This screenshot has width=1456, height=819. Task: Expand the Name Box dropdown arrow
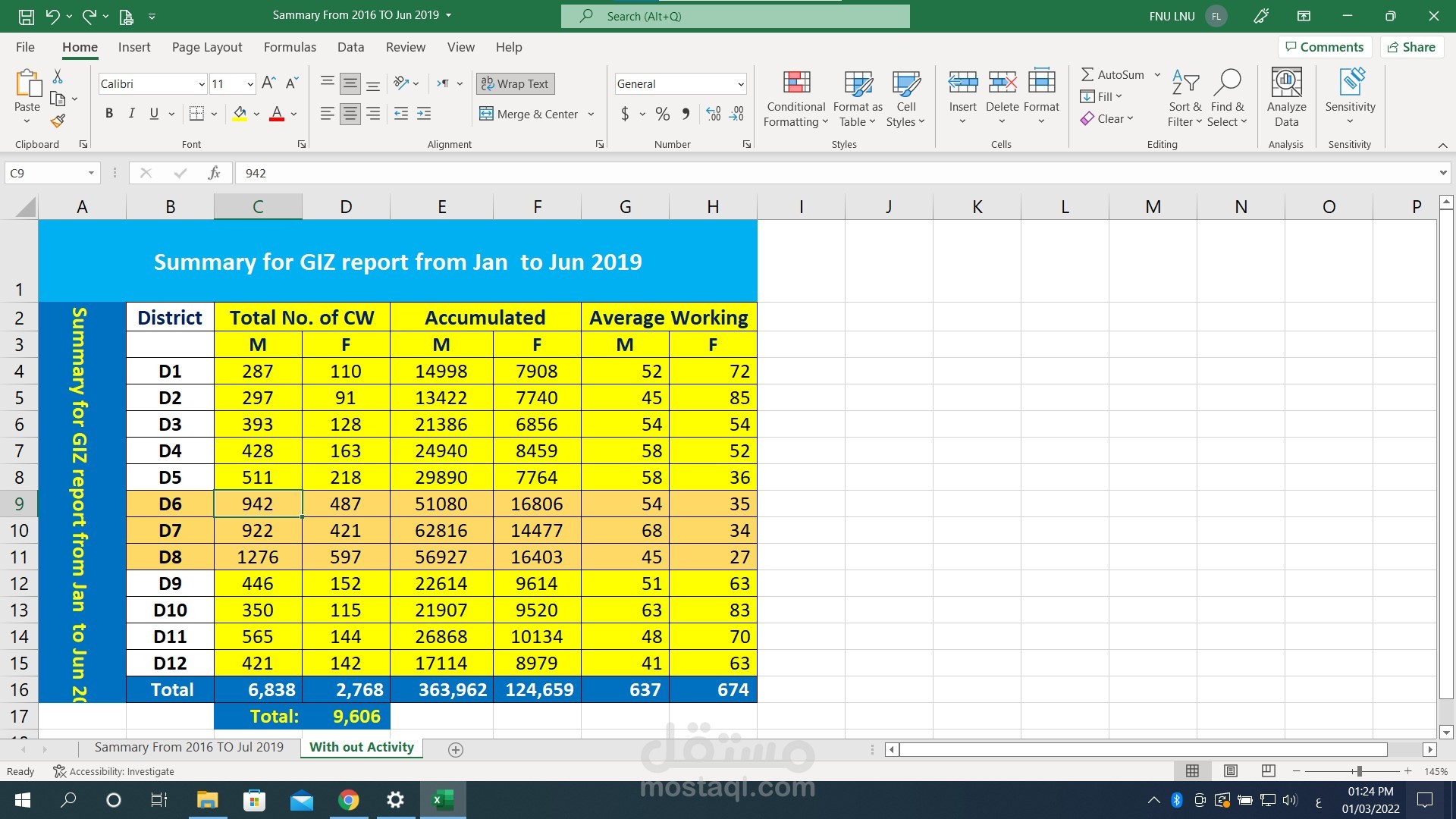(91, 173)
